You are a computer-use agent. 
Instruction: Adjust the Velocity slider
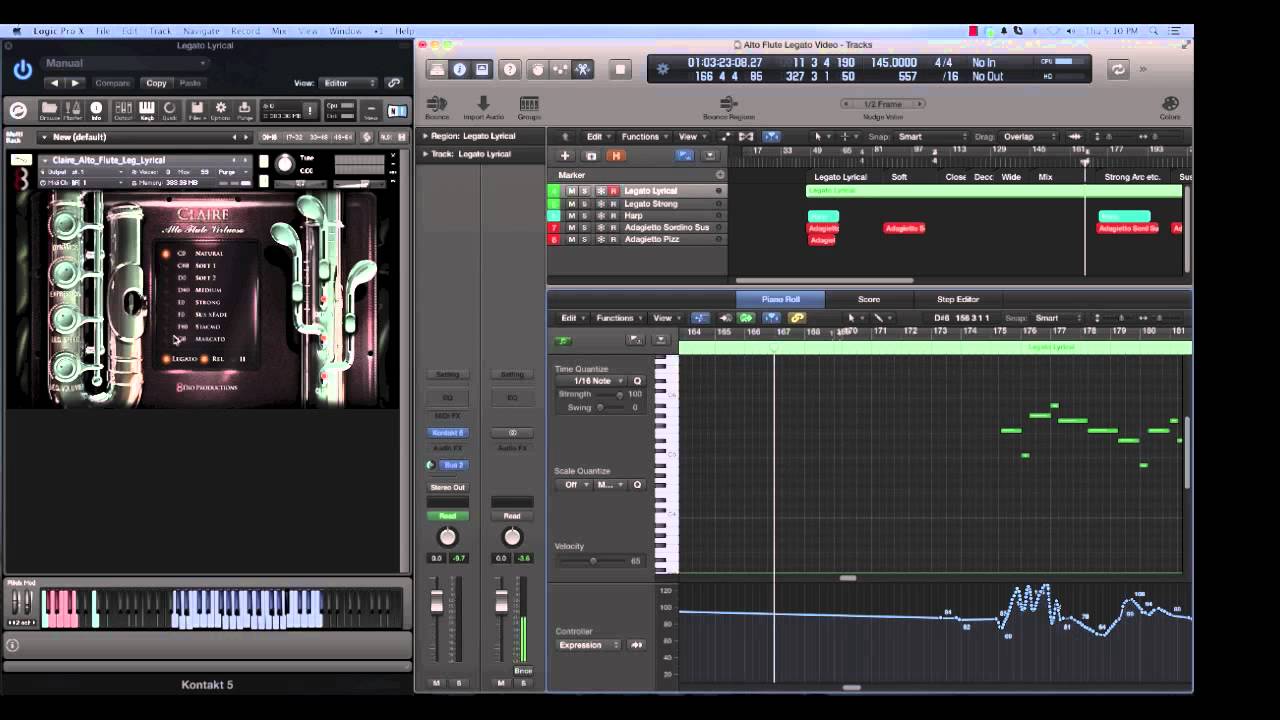coord(592,561)
